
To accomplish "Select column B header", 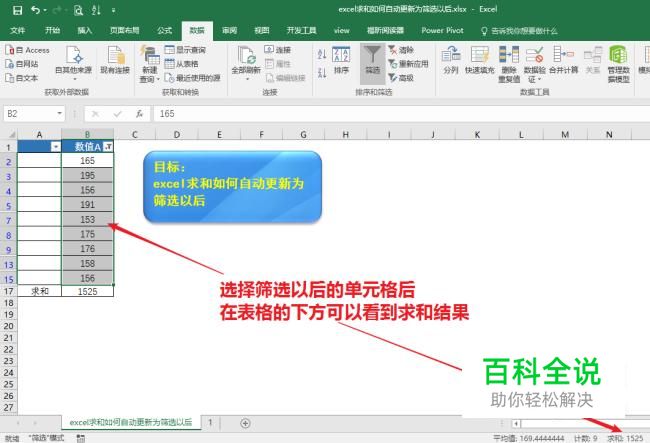I will point(87,134).
